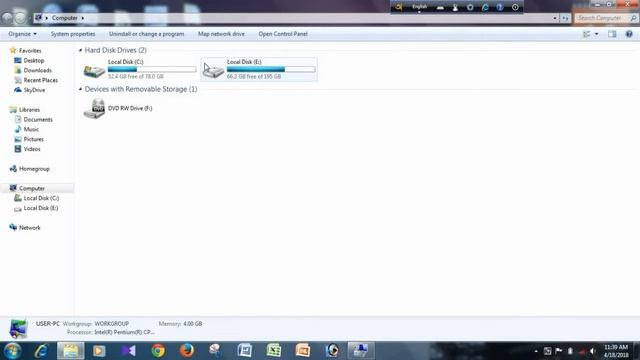Open dropdown arrow after Computer breadcrumb

pos(82,18)
